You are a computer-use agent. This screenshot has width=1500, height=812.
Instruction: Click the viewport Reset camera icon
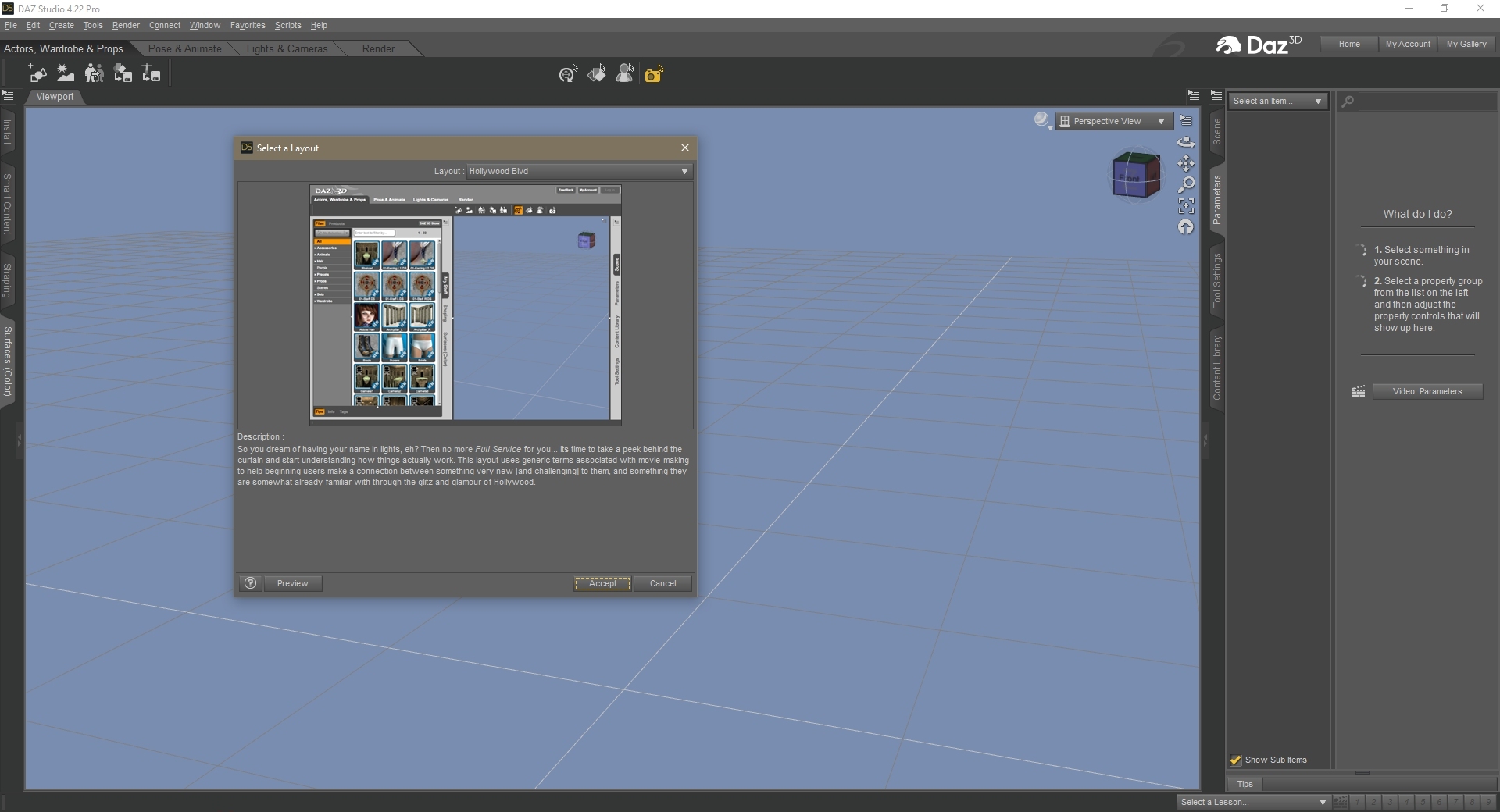1186,226
